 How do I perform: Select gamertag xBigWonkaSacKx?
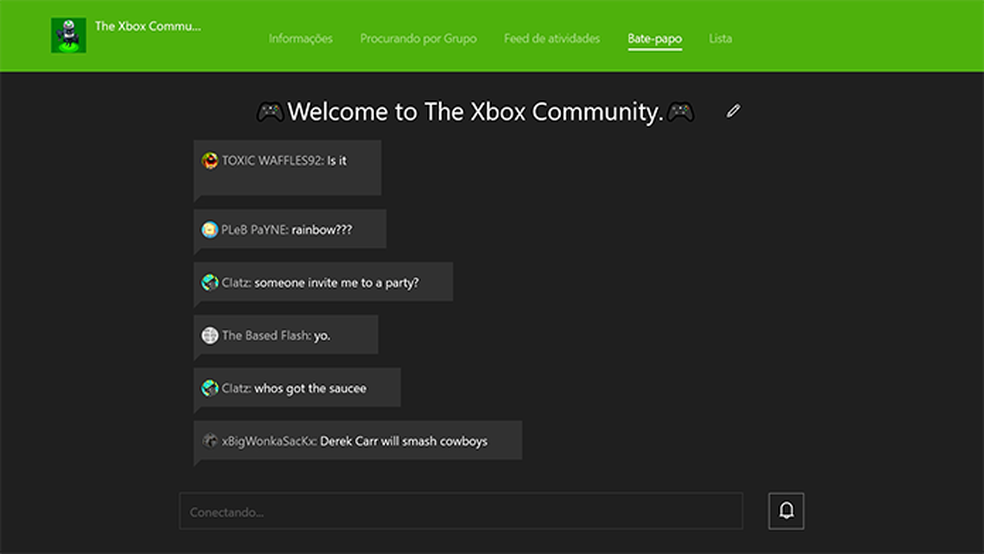pyautogui.click(x=269, y=441)
